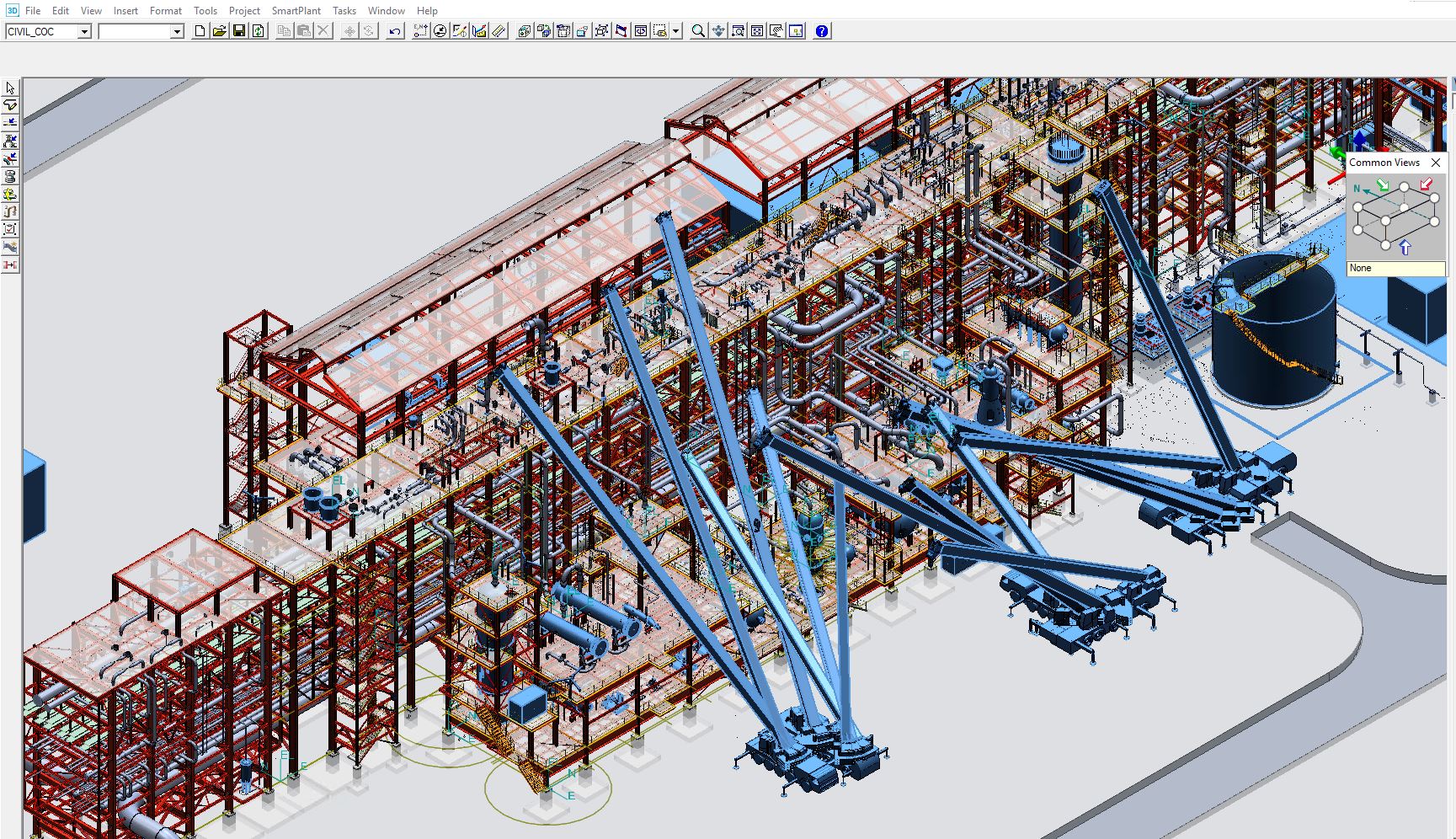Click the Undo arrow icon

(395, 31)
